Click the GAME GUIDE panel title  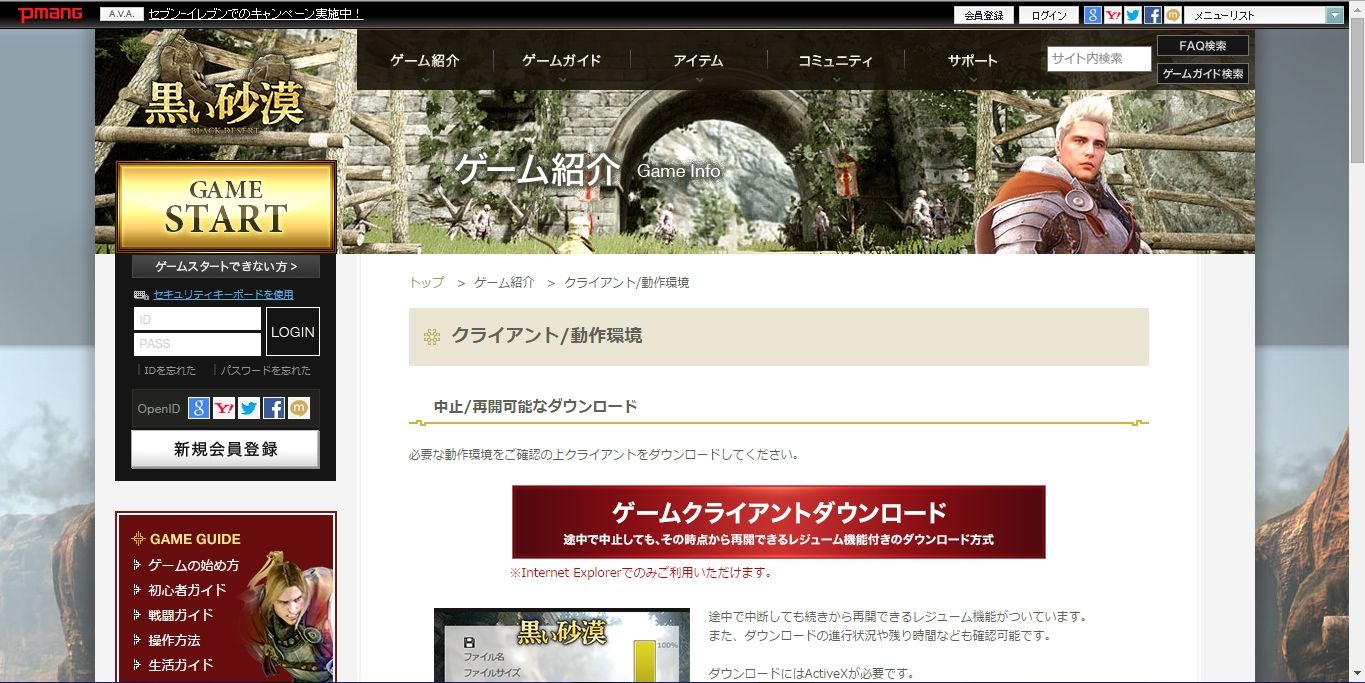(x=195, y=539)
